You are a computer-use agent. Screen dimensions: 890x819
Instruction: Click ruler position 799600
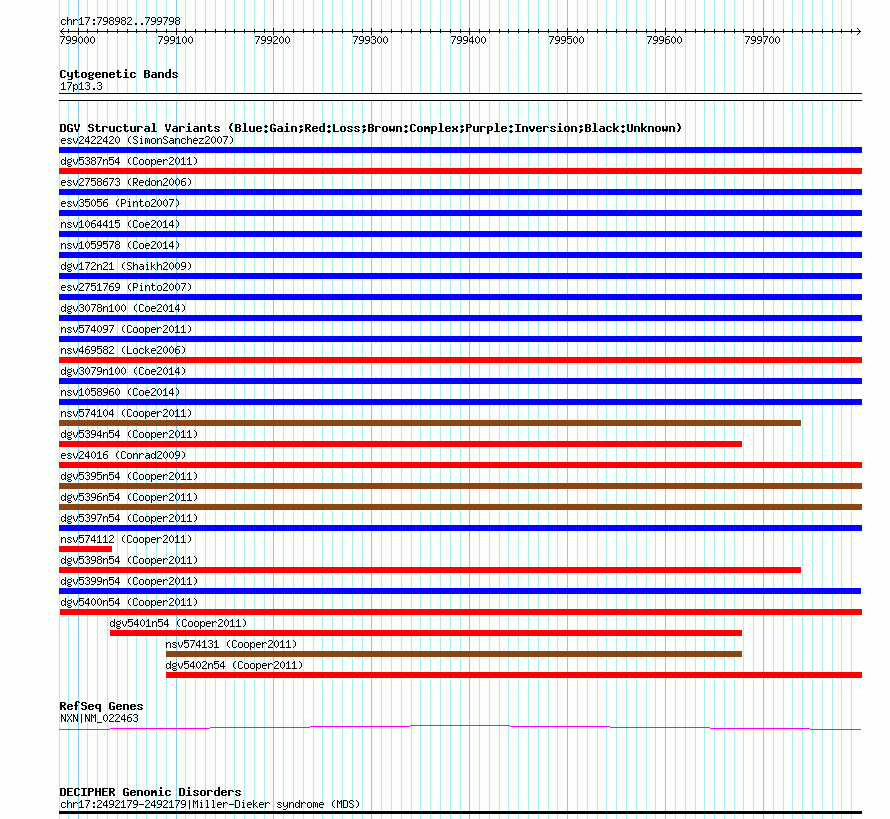coord(664,40)
